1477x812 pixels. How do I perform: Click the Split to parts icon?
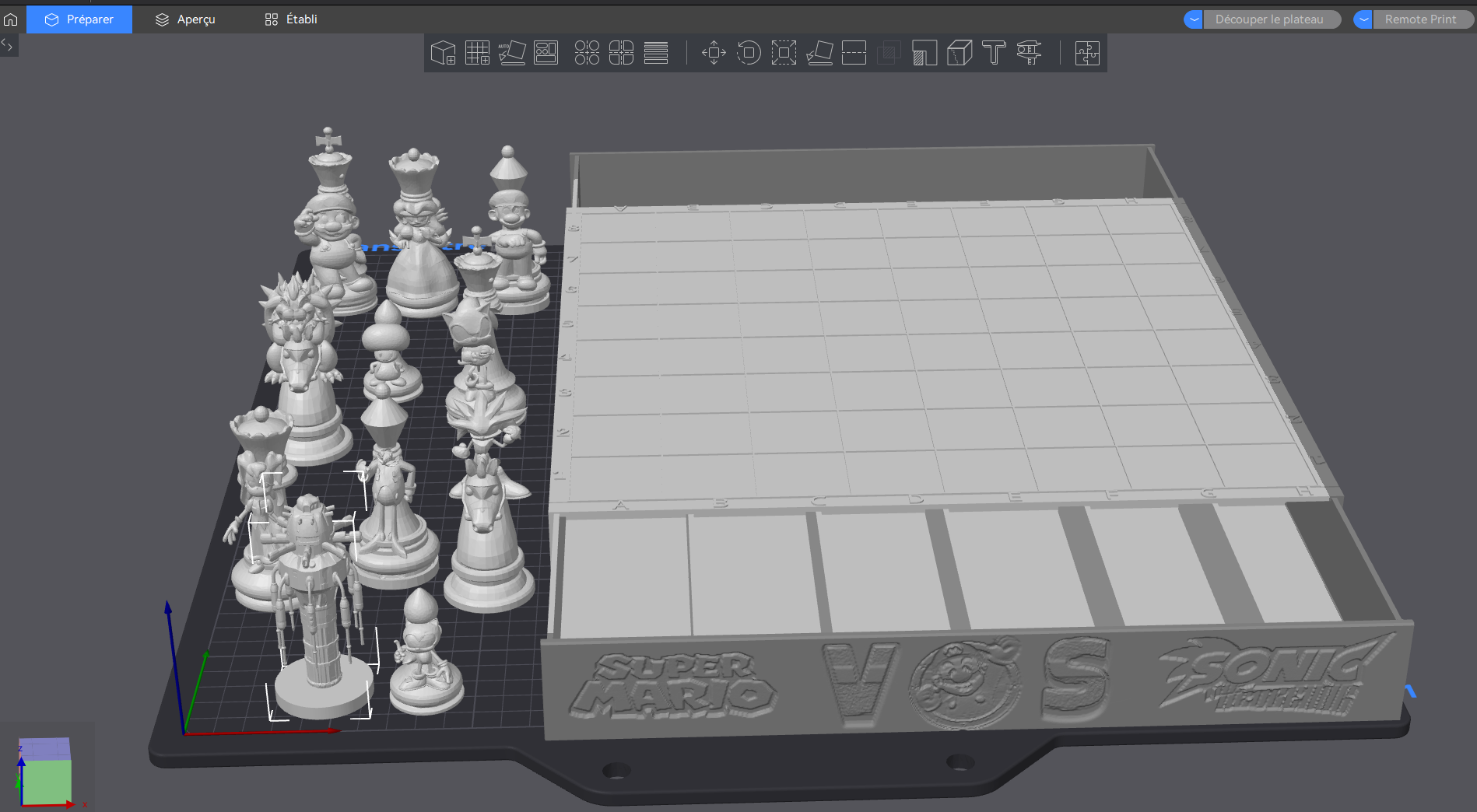coord(621,53)
